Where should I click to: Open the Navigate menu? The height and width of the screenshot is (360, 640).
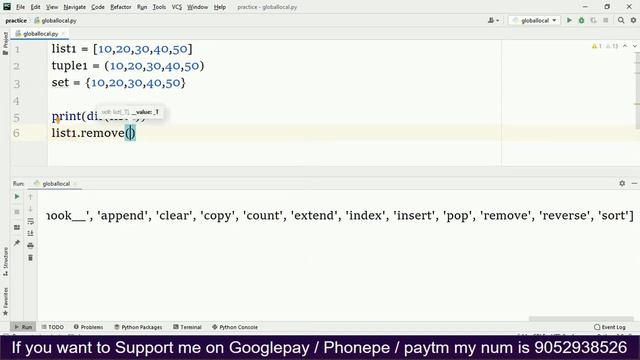[75, 7]
